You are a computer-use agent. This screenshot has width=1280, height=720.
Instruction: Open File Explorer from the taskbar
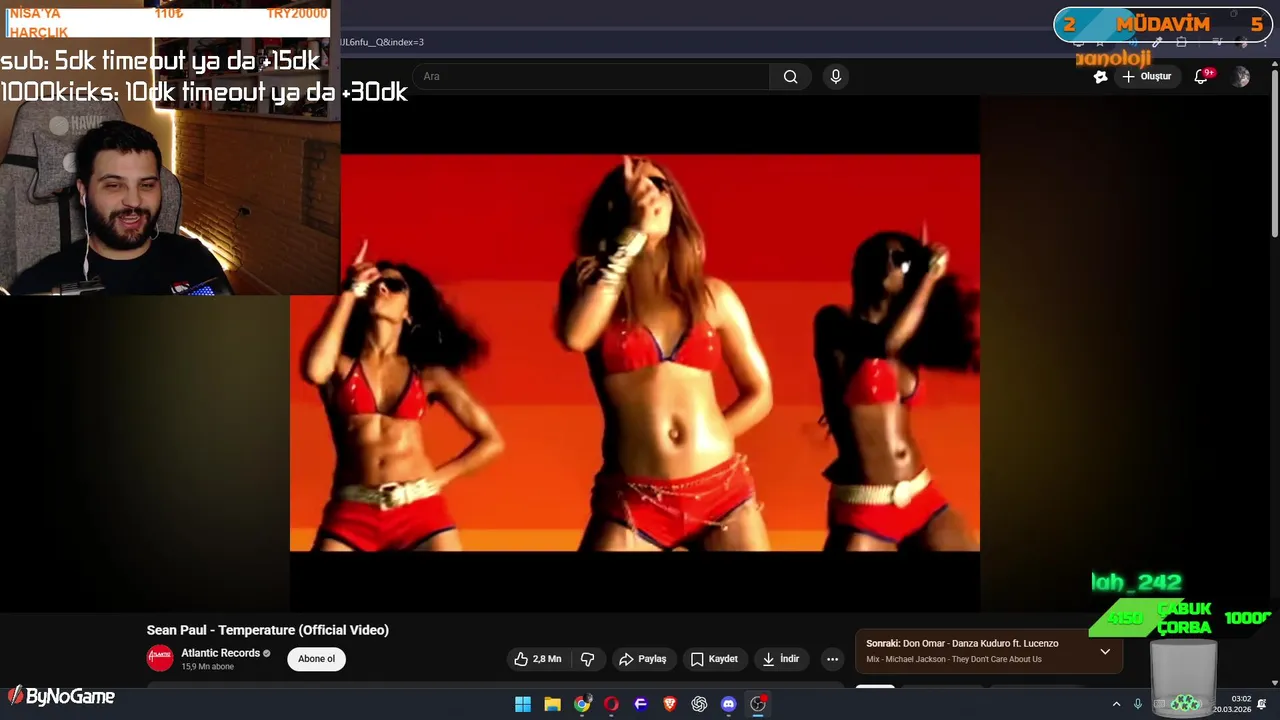coord(552,704)
